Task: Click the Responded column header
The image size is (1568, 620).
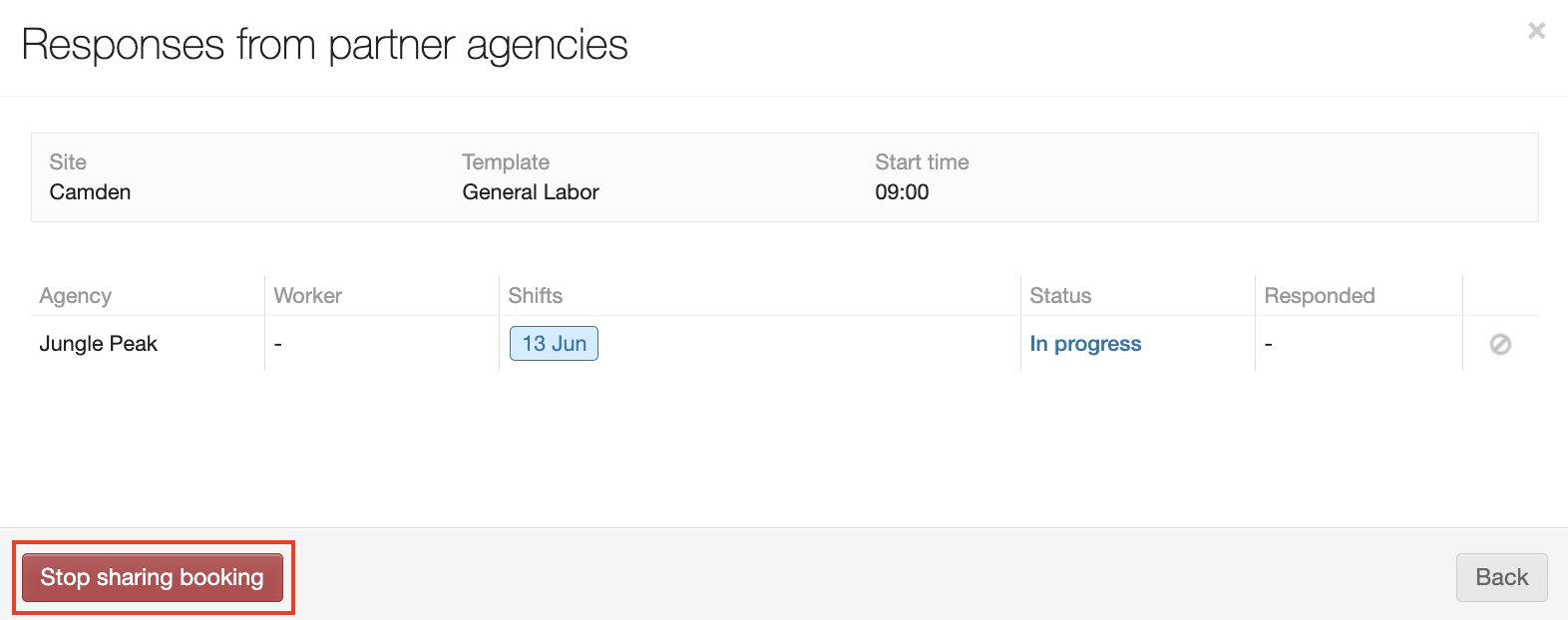Action: [1319, 296]
